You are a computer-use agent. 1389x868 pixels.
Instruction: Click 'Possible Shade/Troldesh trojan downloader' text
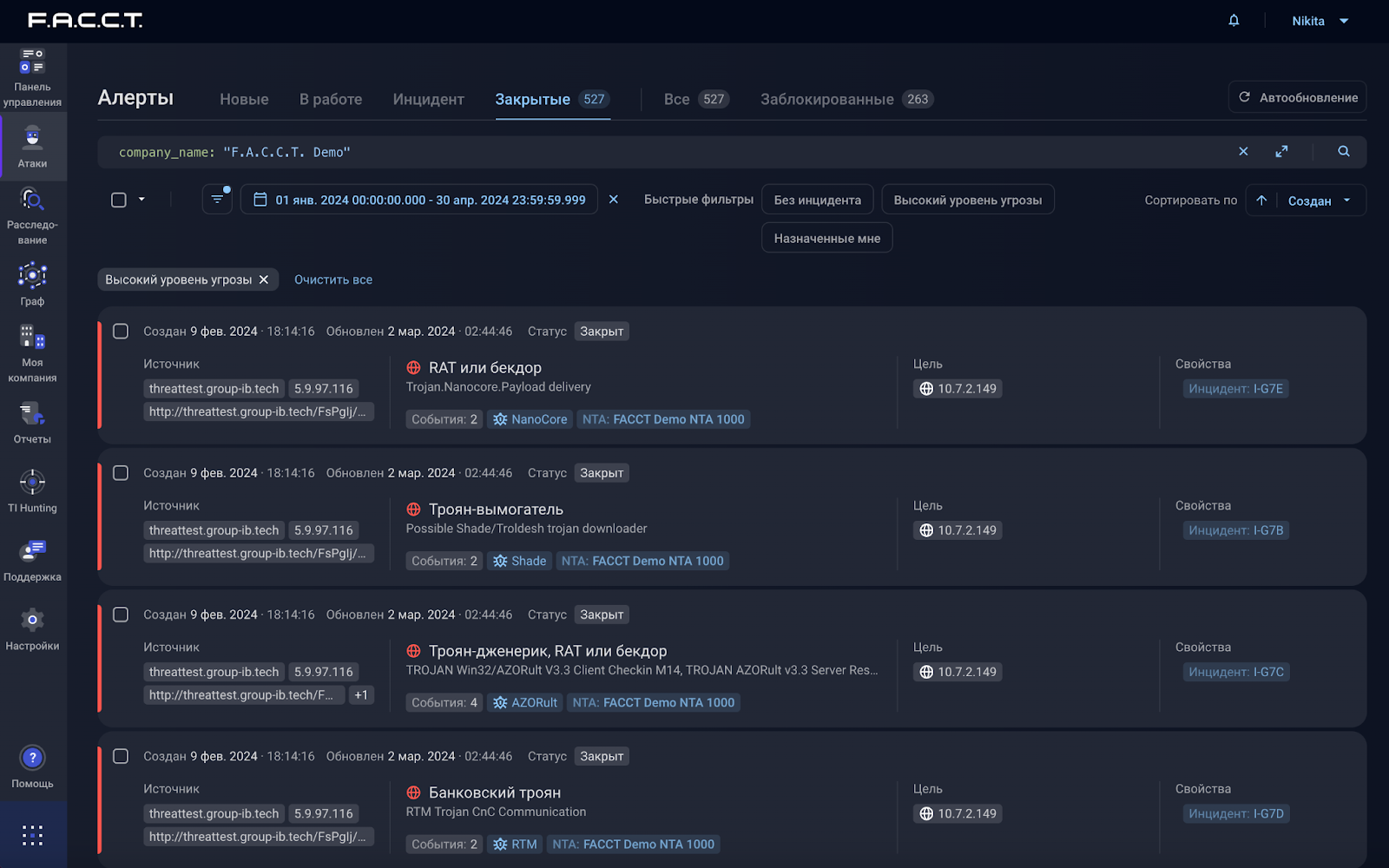tap(527, 529)
